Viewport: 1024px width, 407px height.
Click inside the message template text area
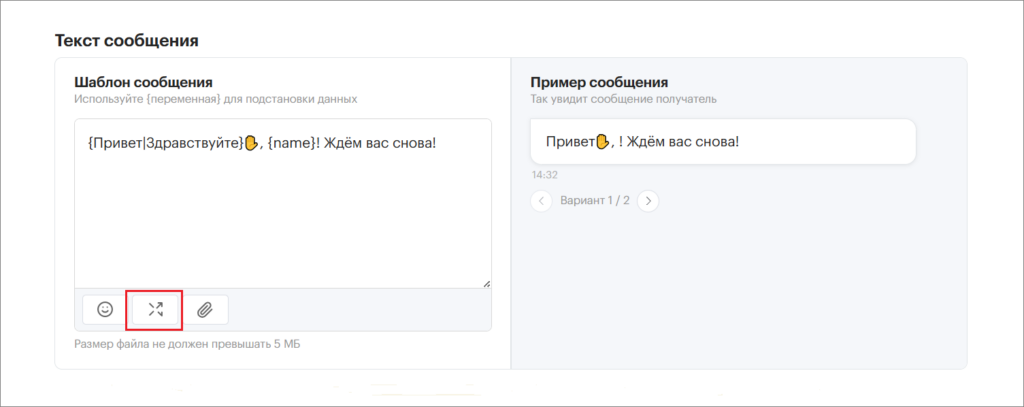point(283,203)
